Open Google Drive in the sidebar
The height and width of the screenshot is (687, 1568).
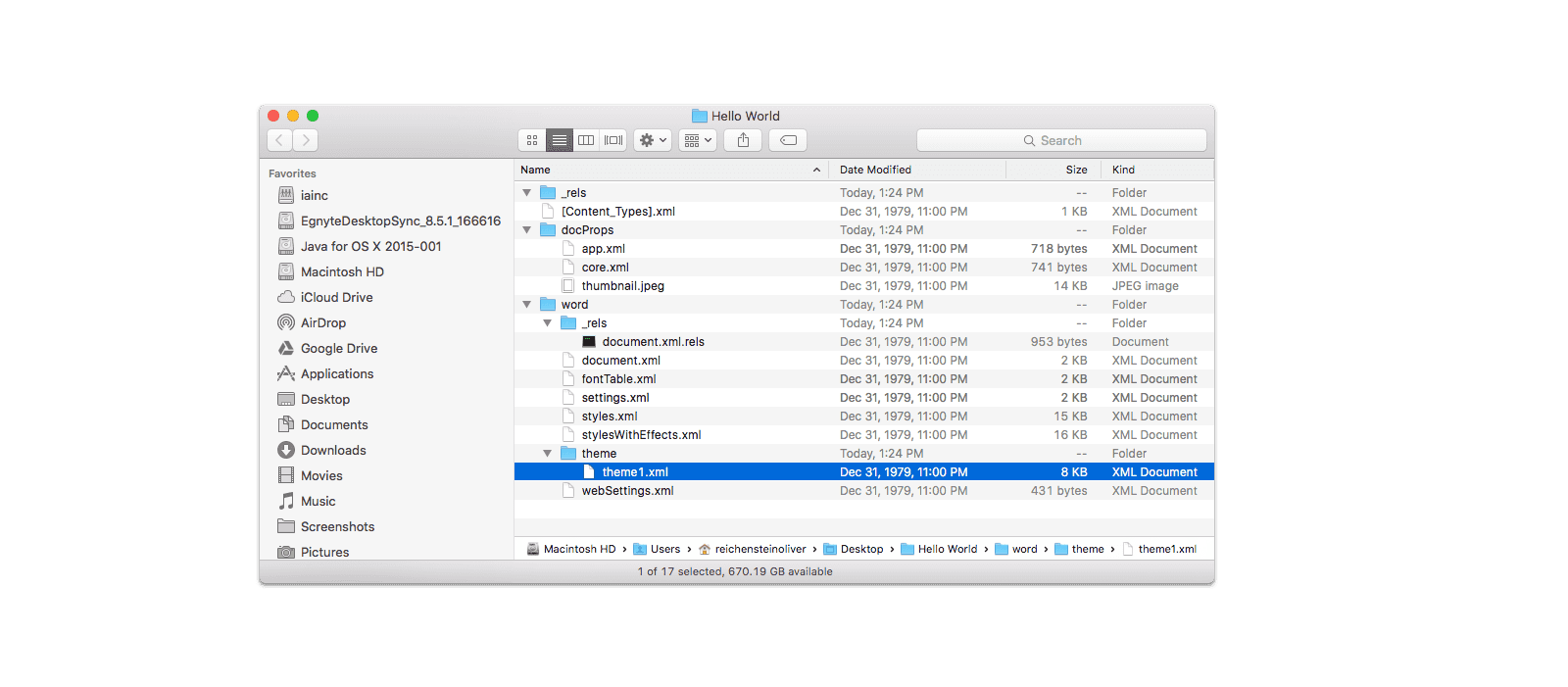(x=338, y=348)
